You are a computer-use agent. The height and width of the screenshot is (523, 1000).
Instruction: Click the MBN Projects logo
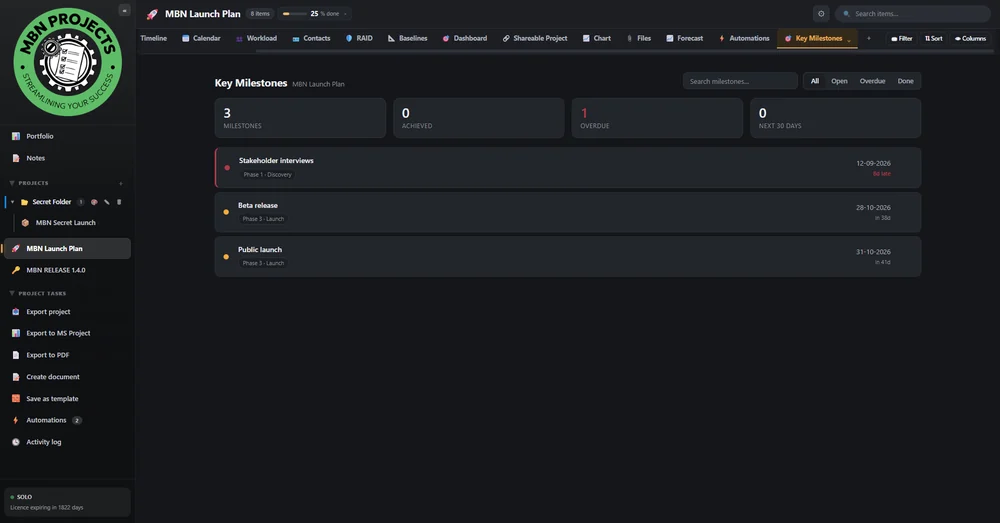(x=68, y=62)
